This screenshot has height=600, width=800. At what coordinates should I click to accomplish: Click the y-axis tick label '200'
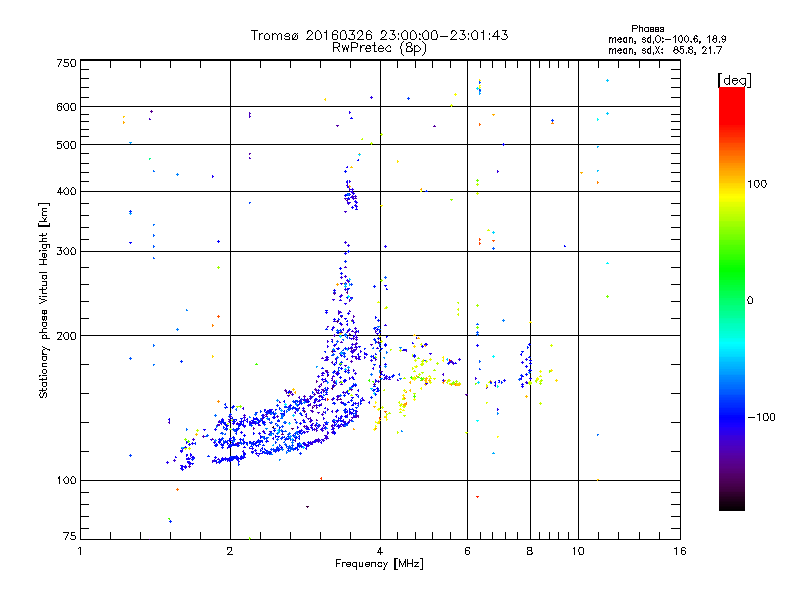point(66,336)
